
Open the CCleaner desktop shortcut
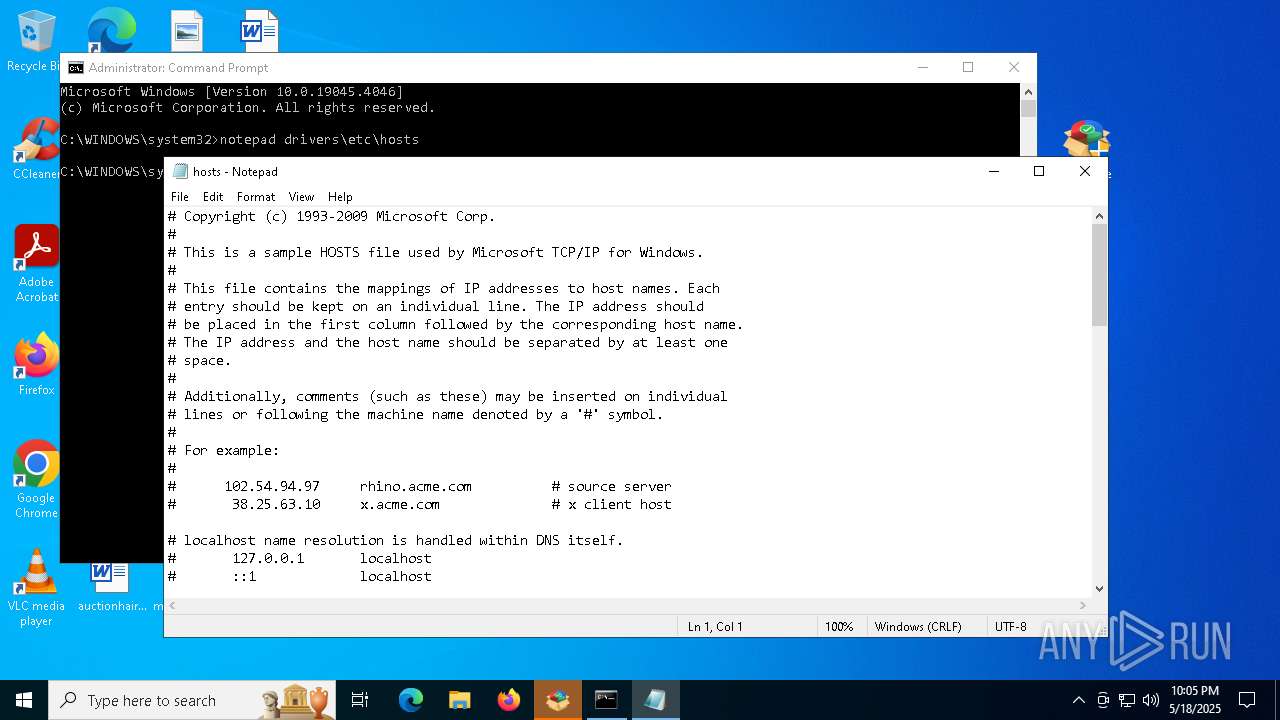(36, 149)
